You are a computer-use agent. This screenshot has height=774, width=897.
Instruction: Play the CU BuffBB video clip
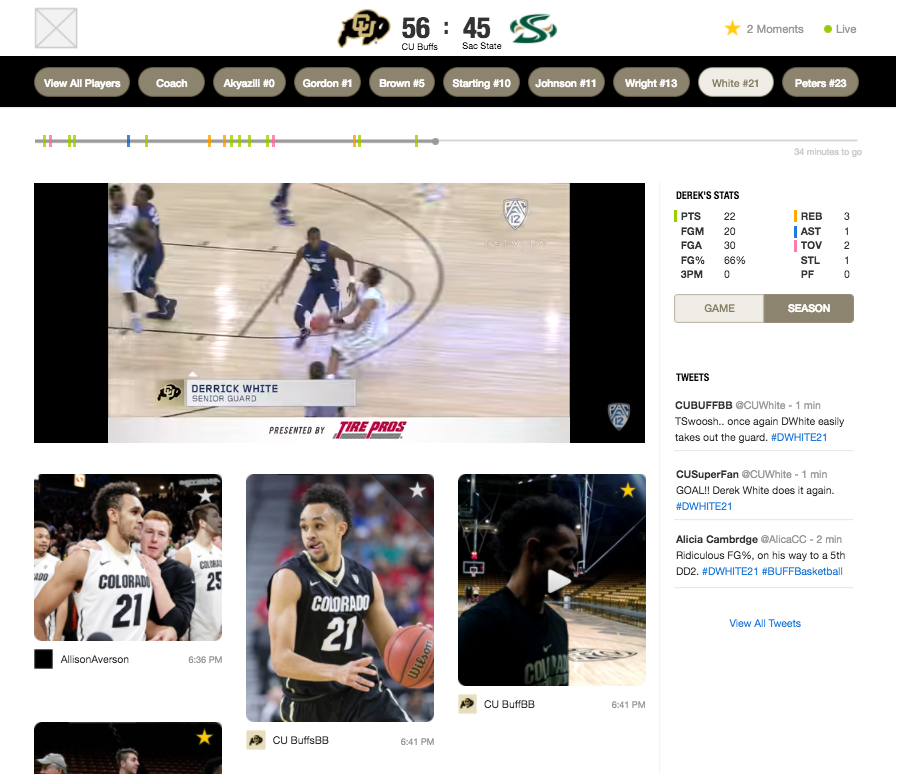click(x=558, y=582)
